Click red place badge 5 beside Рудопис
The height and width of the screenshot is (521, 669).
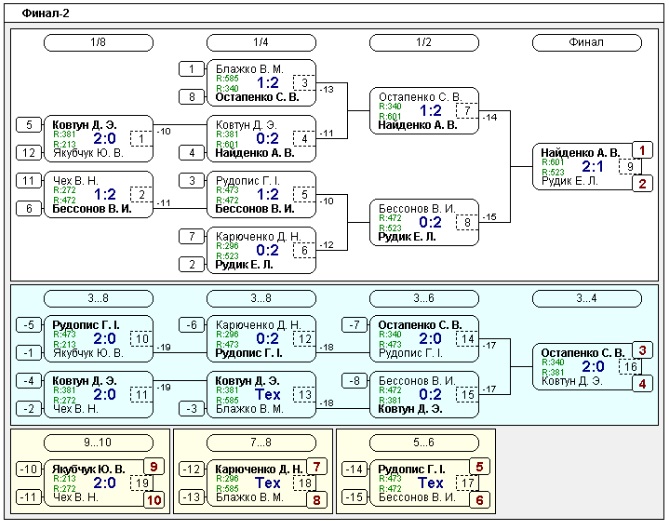(479, 467)
